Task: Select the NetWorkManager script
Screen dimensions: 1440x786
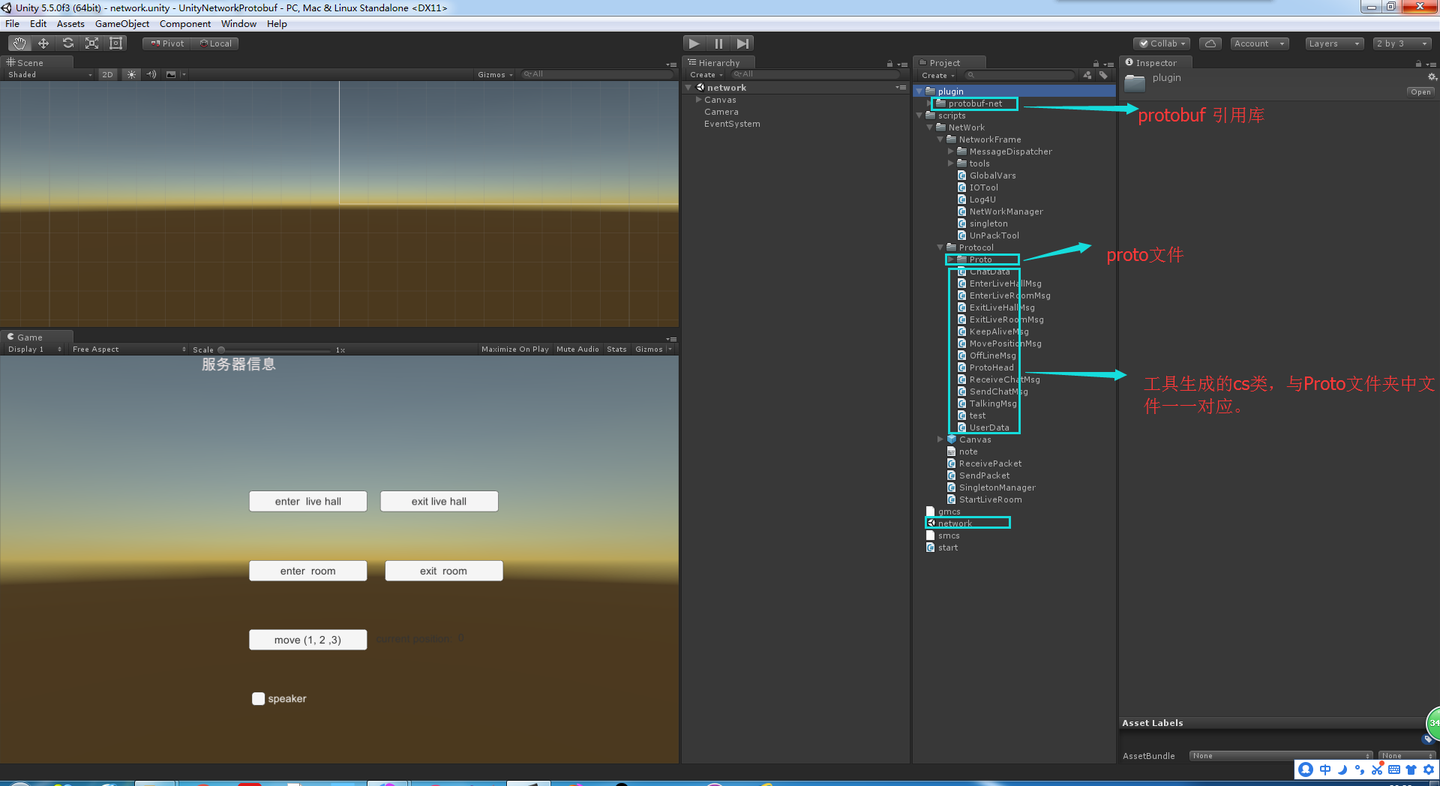Action: pos(1005,212)
